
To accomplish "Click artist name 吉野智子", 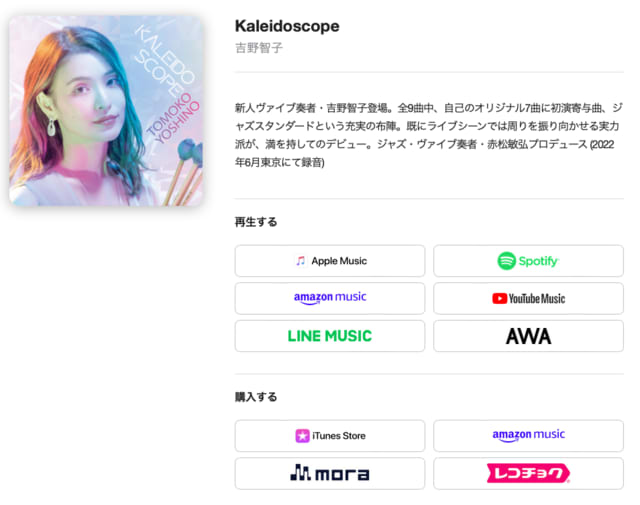I will 259,48.
